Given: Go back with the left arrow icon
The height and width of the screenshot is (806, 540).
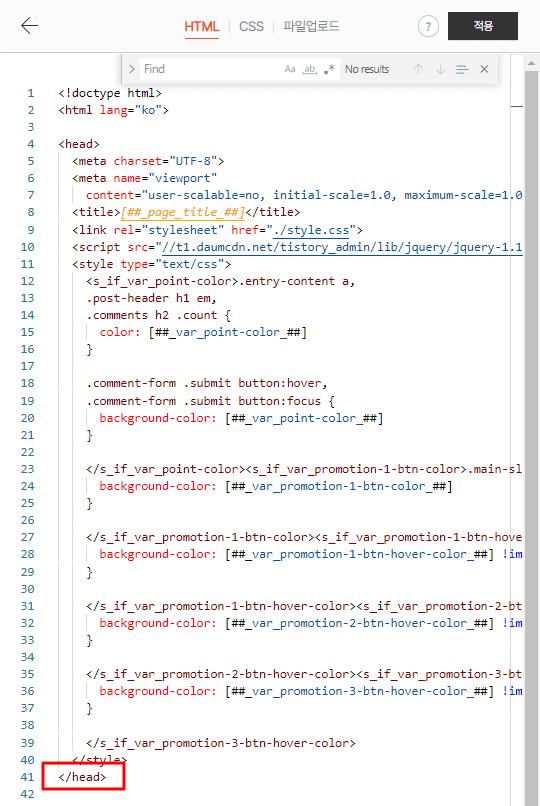Looking at the screenshot, I should (29, 26).
